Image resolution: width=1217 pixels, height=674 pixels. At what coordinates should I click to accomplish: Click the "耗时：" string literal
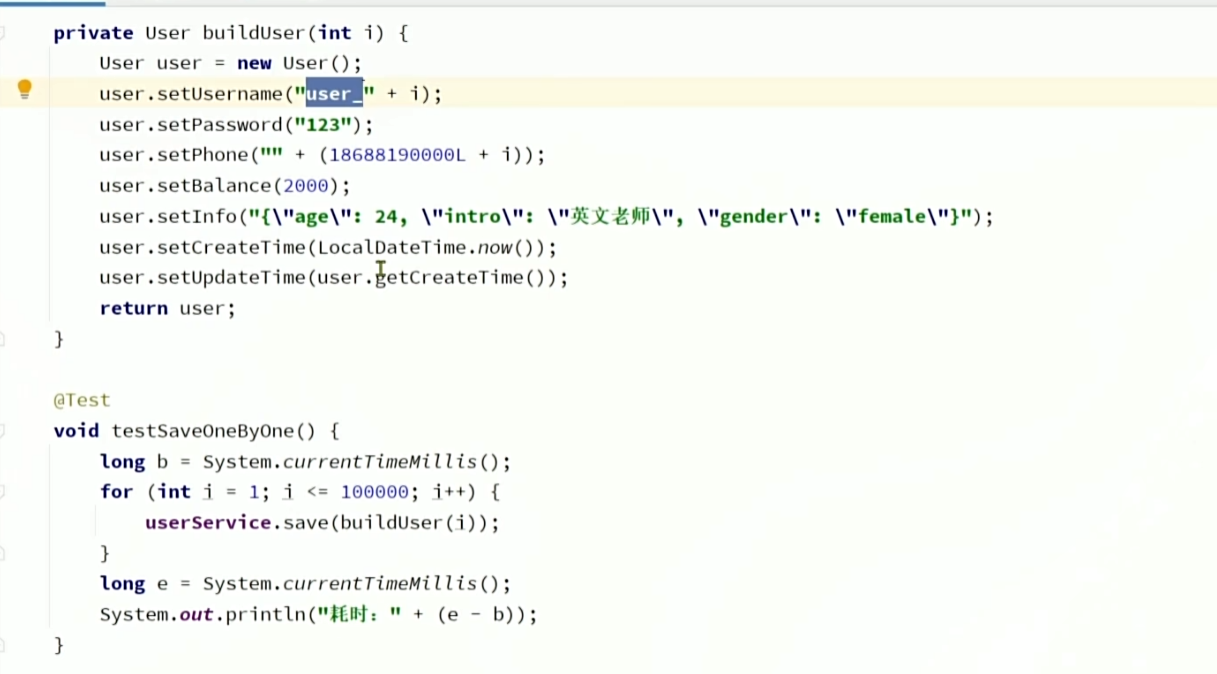click(x=357, y=615)
